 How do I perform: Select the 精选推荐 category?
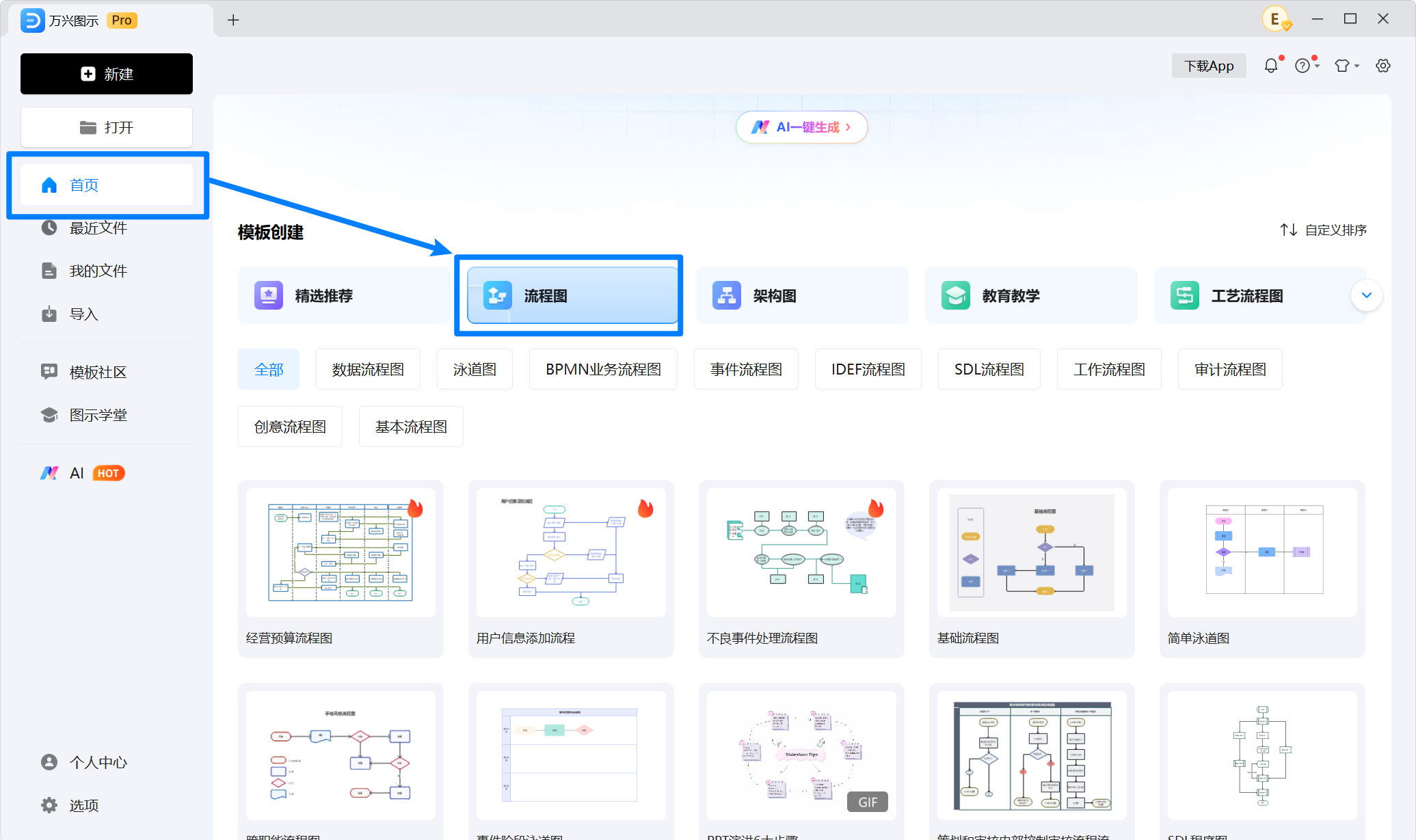pyautogui.click(x=344, y=295)
